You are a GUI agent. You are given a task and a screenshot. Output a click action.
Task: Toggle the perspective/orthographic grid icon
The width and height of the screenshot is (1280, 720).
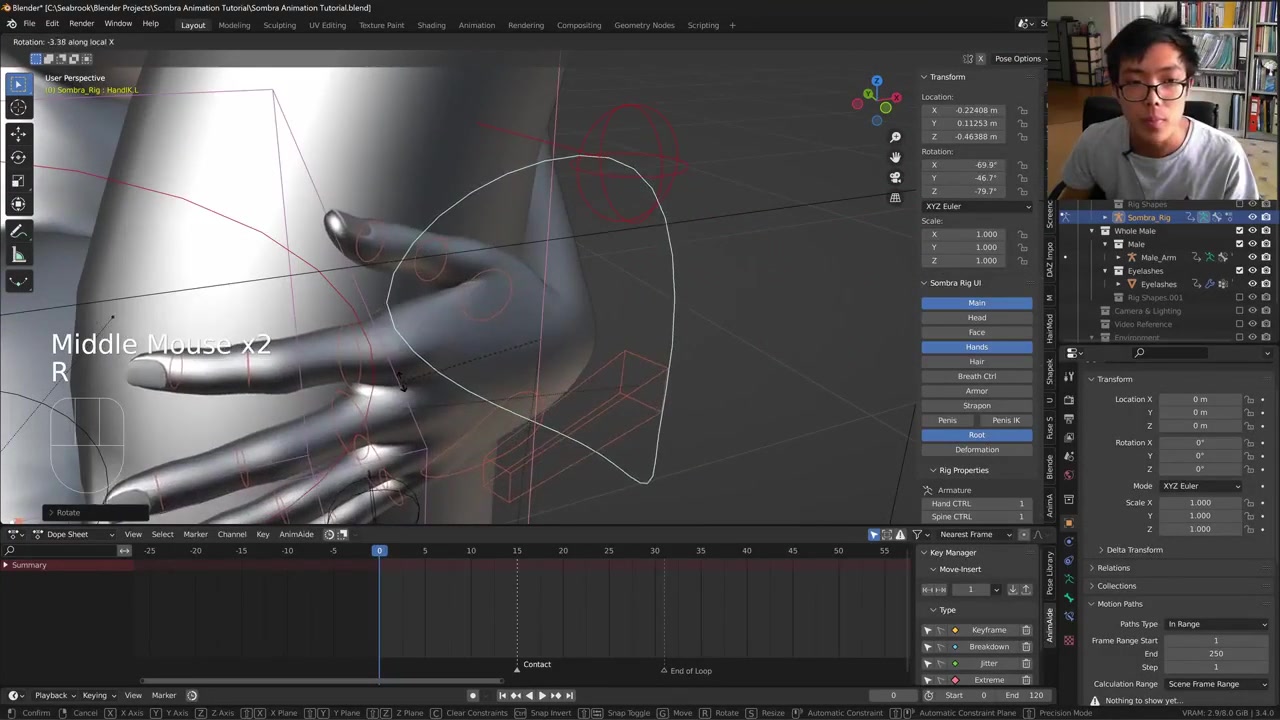pos(895,198)
